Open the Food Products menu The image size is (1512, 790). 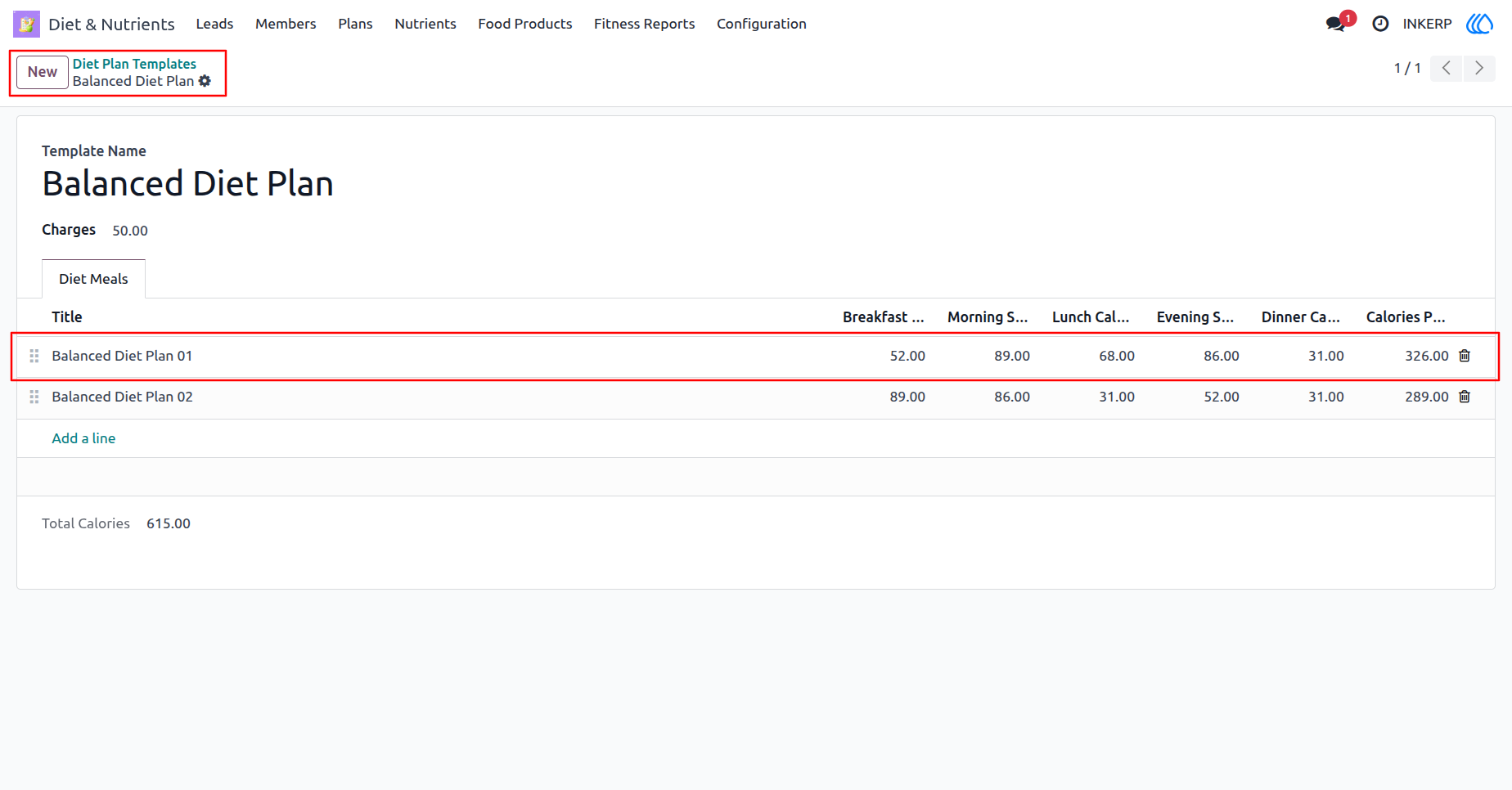tap(525, 24)
